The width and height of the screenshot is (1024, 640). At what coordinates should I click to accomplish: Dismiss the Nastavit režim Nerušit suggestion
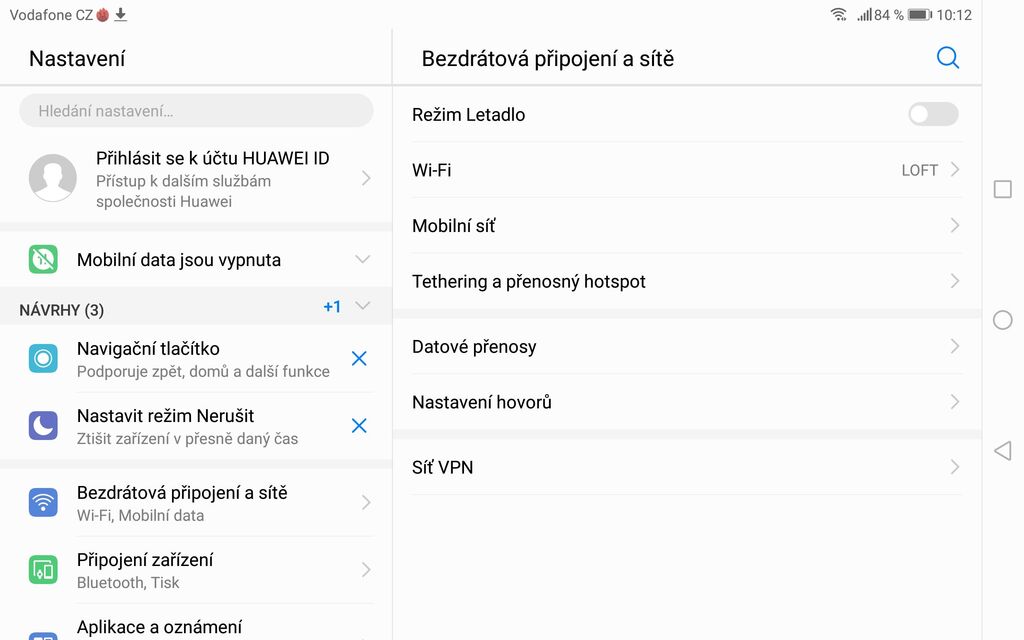[359, 425]
